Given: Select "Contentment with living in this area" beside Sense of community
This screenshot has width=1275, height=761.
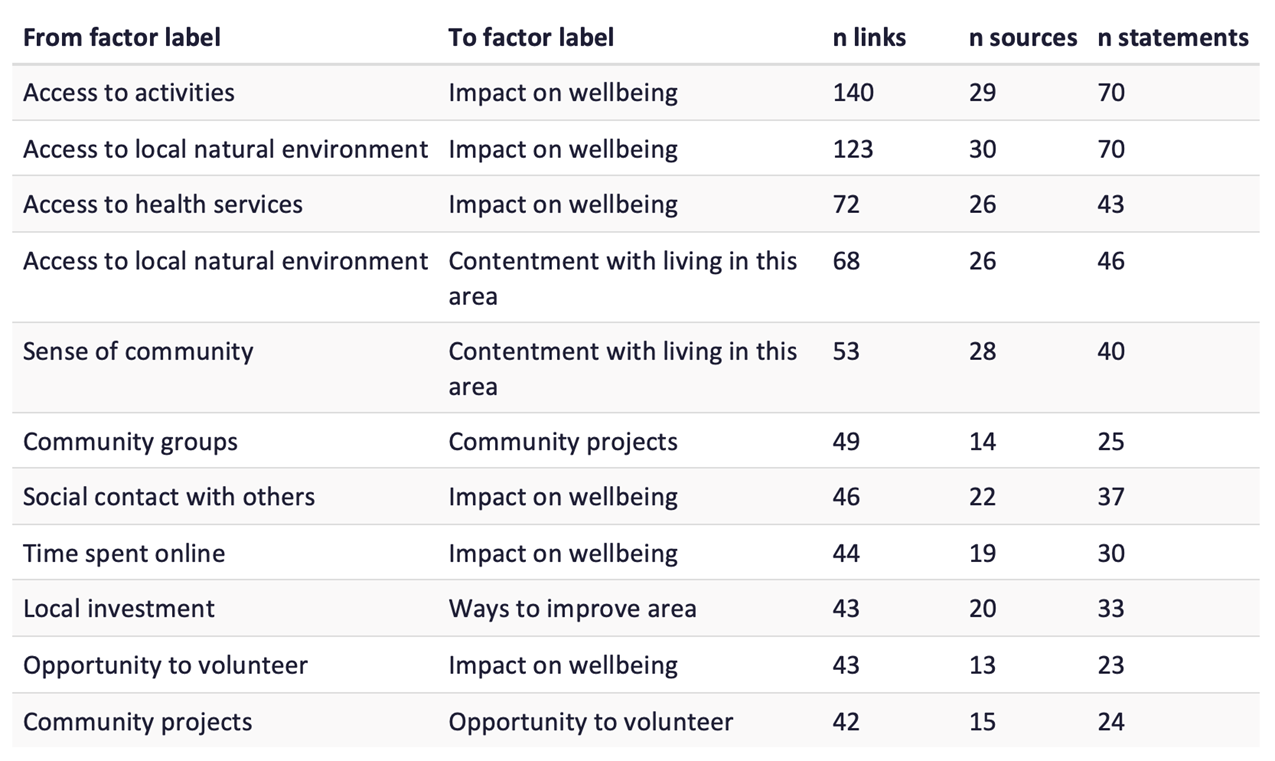Looking at the screenshot, I should coord(622,368).
